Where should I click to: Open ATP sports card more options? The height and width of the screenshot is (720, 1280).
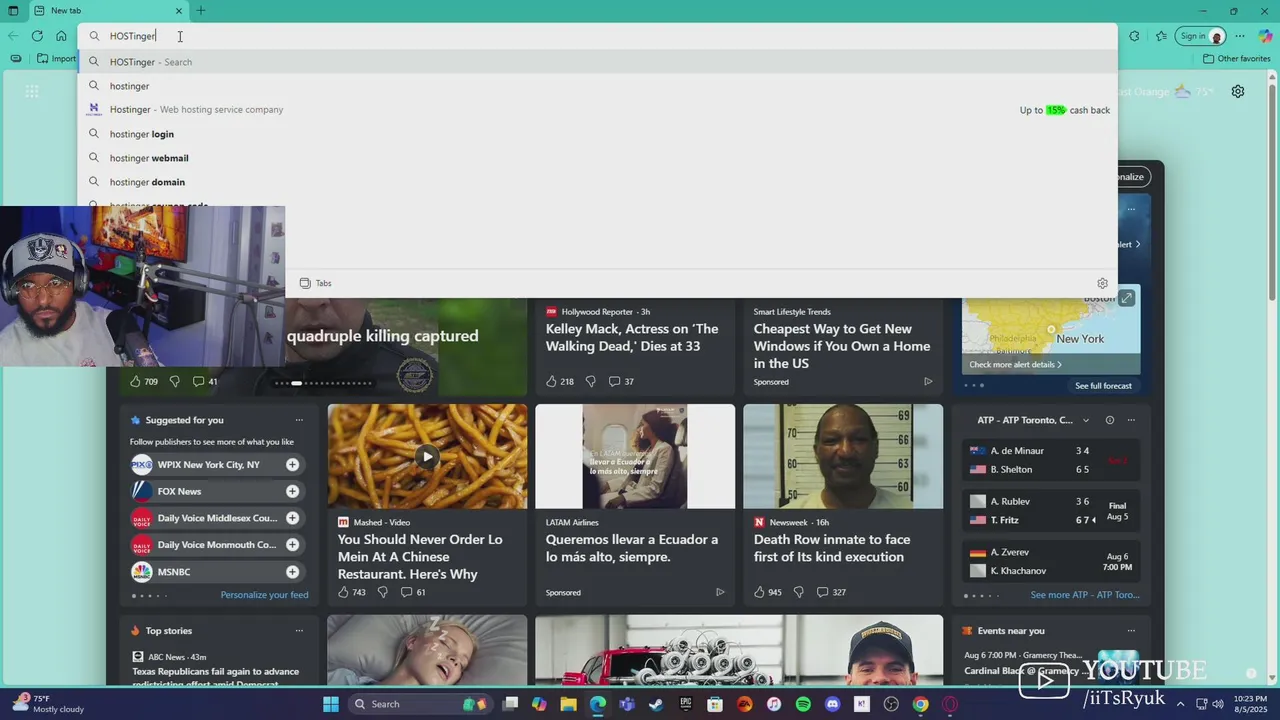[1131, 420]
